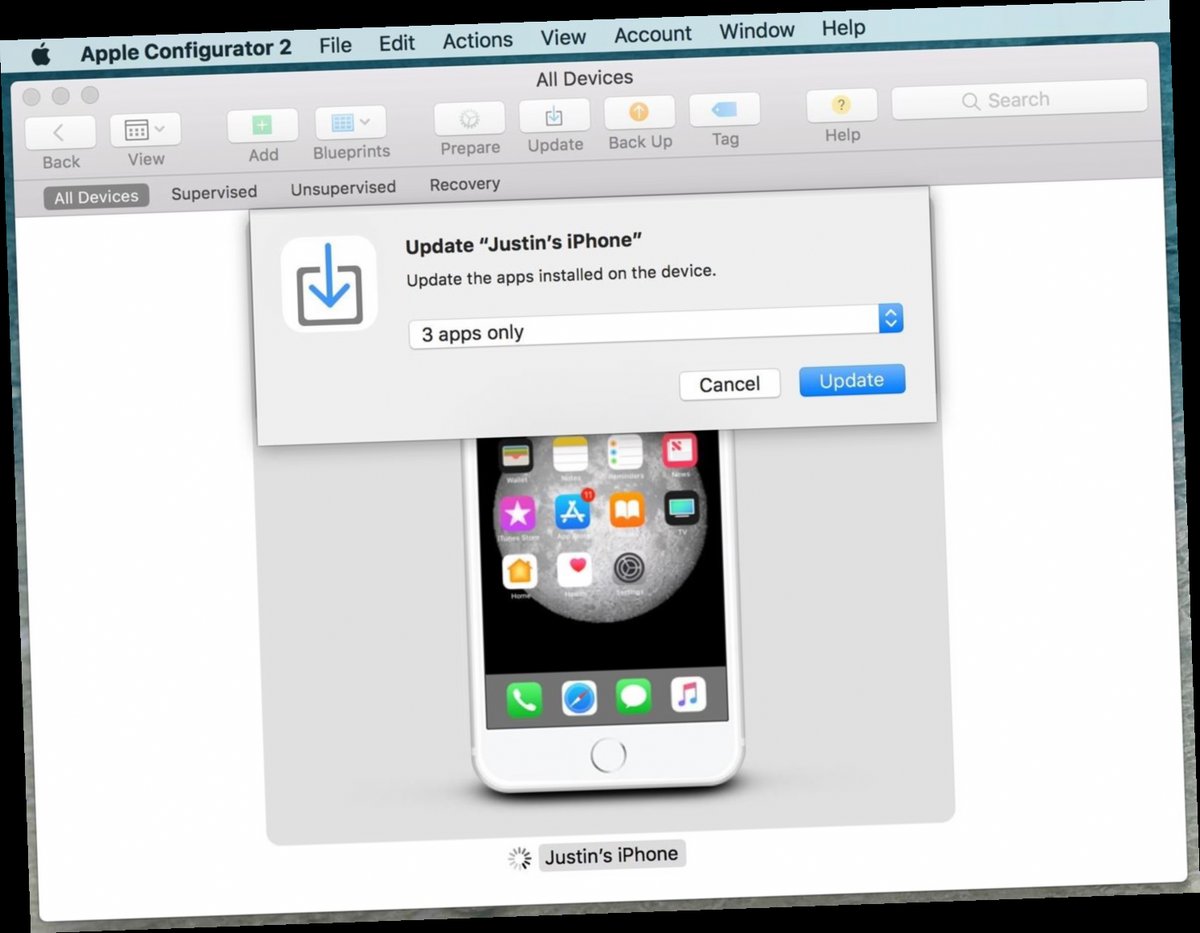Open the "3 apps only" dropdown
The width and height of the screenshot is (1200, 933).
click(x=656, y=326)
